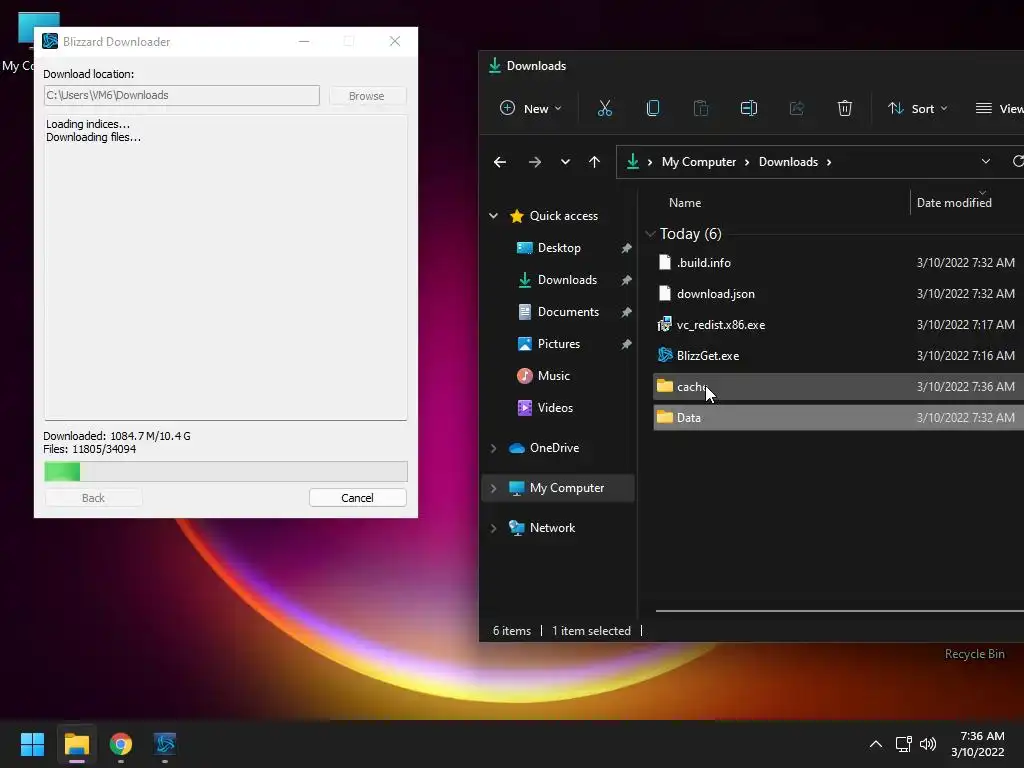The width and height of the screenshot is (1024, 768).
Task: Select the .build.info file icon
Action: (x=665, y=263)
